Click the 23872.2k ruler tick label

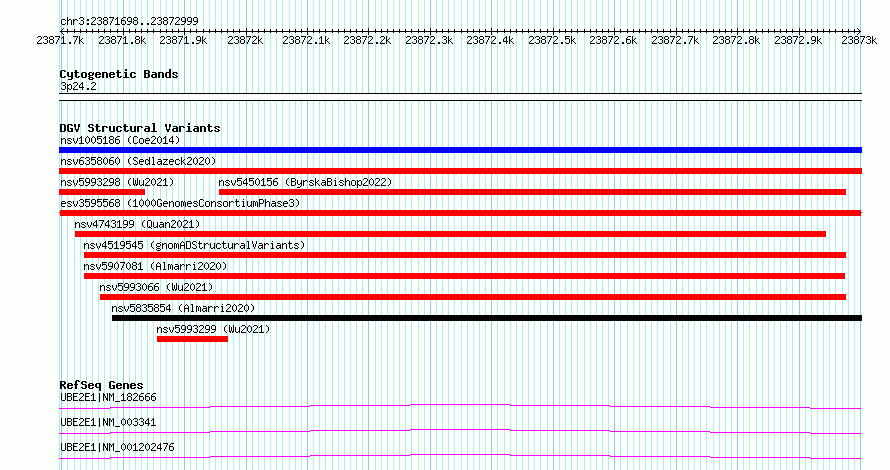(x=368, y=40)
